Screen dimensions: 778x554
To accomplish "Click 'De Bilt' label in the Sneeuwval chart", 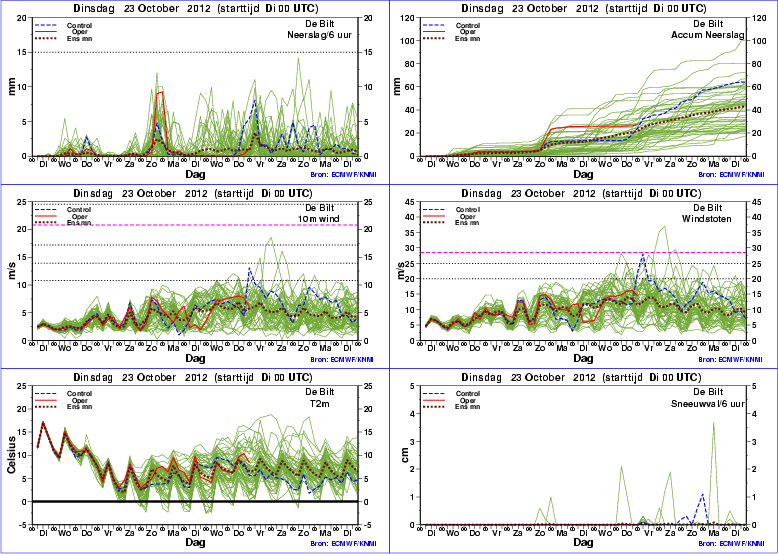I will point(708,392).
